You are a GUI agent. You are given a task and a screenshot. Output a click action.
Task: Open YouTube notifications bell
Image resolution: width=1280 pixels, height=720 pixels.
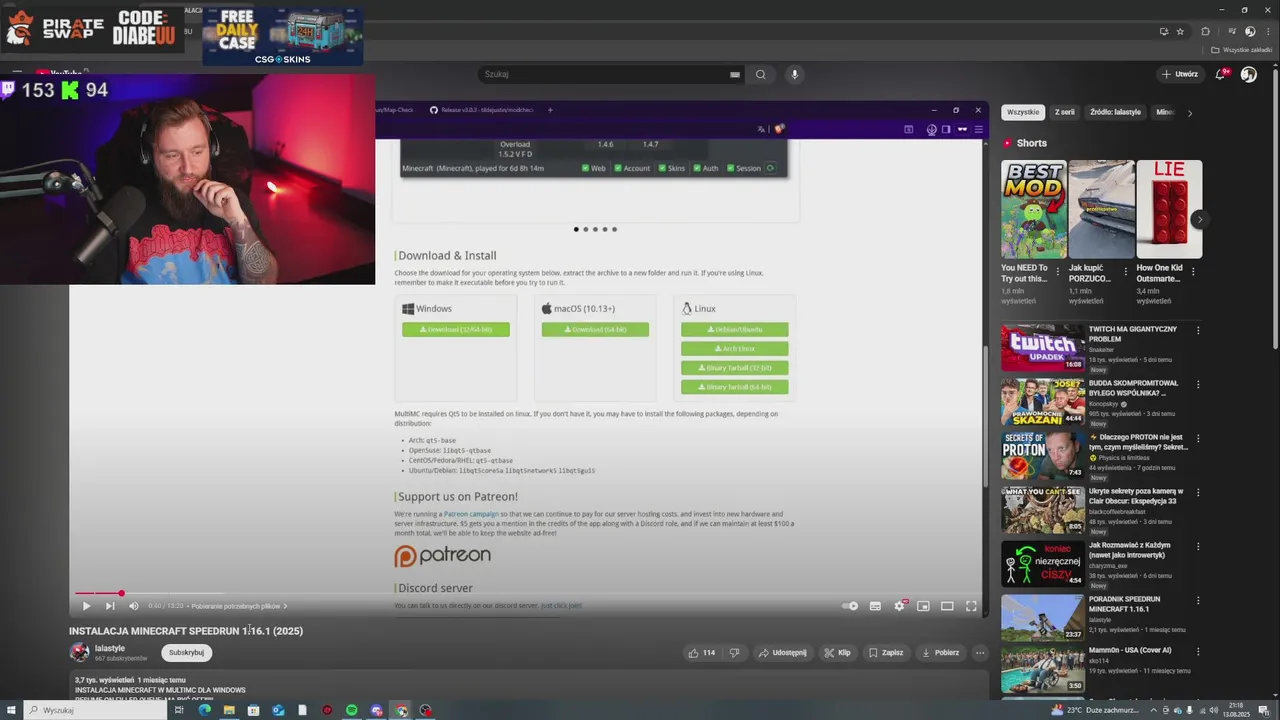(1222, 74)
